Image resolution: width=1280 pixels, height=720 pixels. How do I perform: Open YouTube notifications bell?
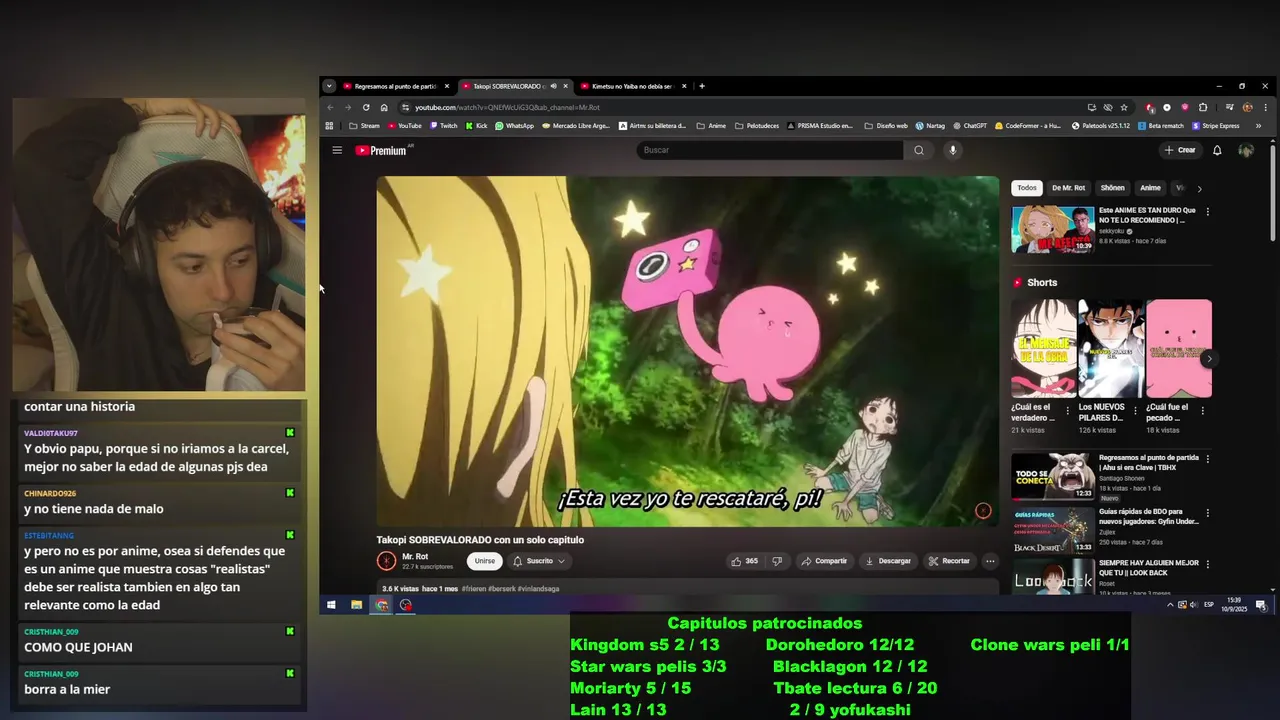point(1217,150)
